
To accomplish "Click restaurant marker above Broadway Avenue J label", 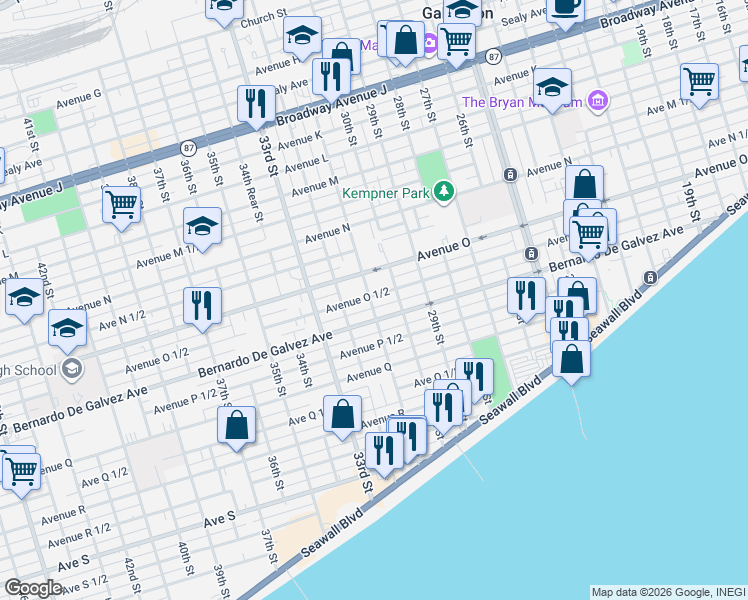I will (332, 80).
